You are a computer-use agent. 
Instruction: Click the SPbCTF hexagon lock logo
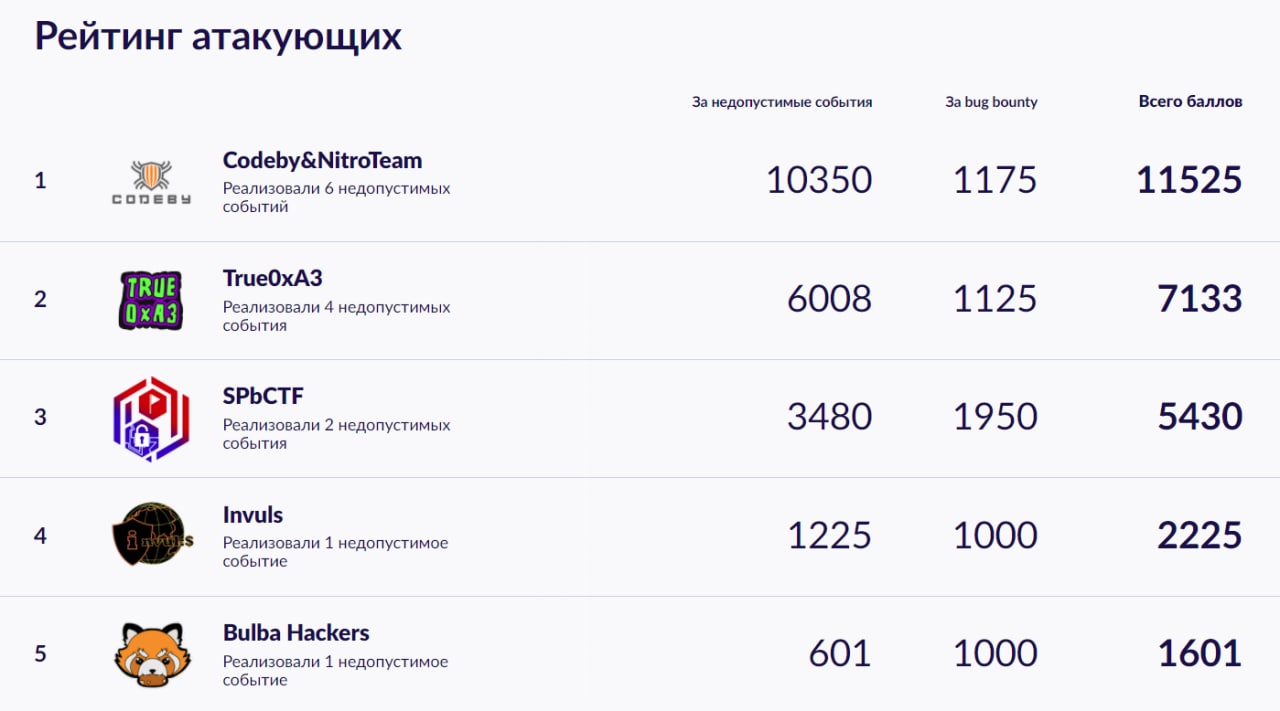click(x=151, y=418)
